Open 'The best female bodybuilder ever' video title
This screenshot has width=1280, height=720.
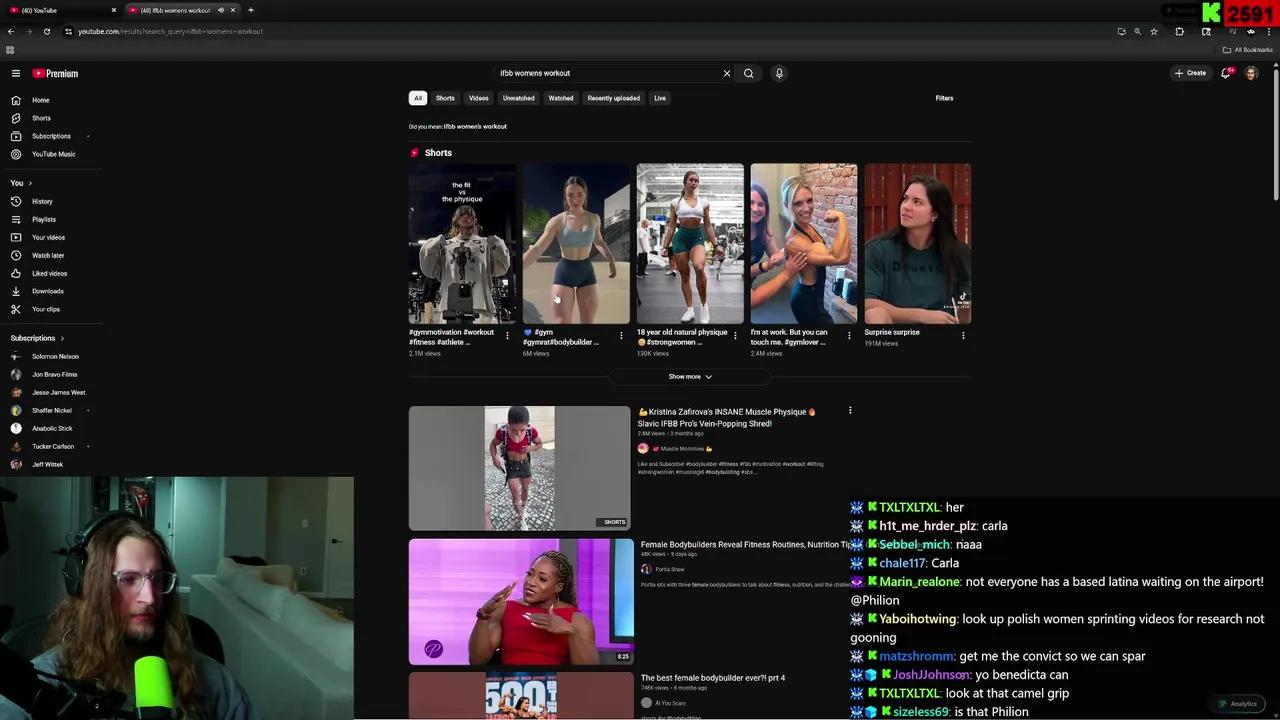pos(713,678)
